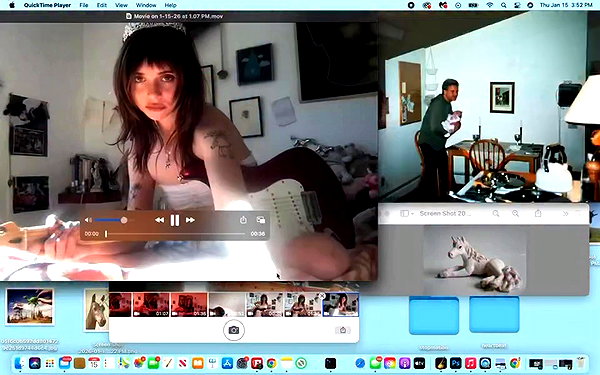
Task: Open Launchpad from the Dock
Action: 50,363
